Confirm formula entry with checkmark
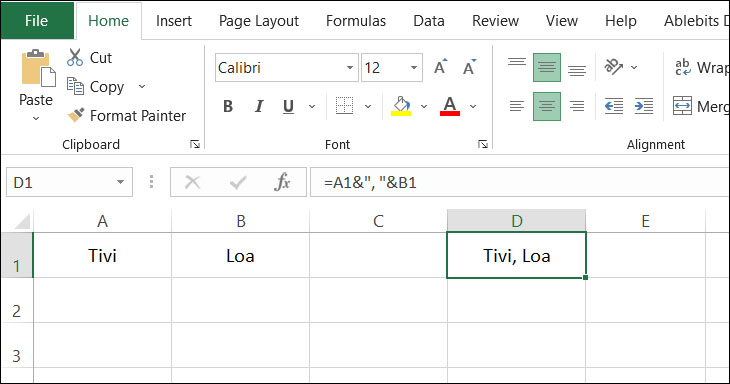 tap(238, 182)
